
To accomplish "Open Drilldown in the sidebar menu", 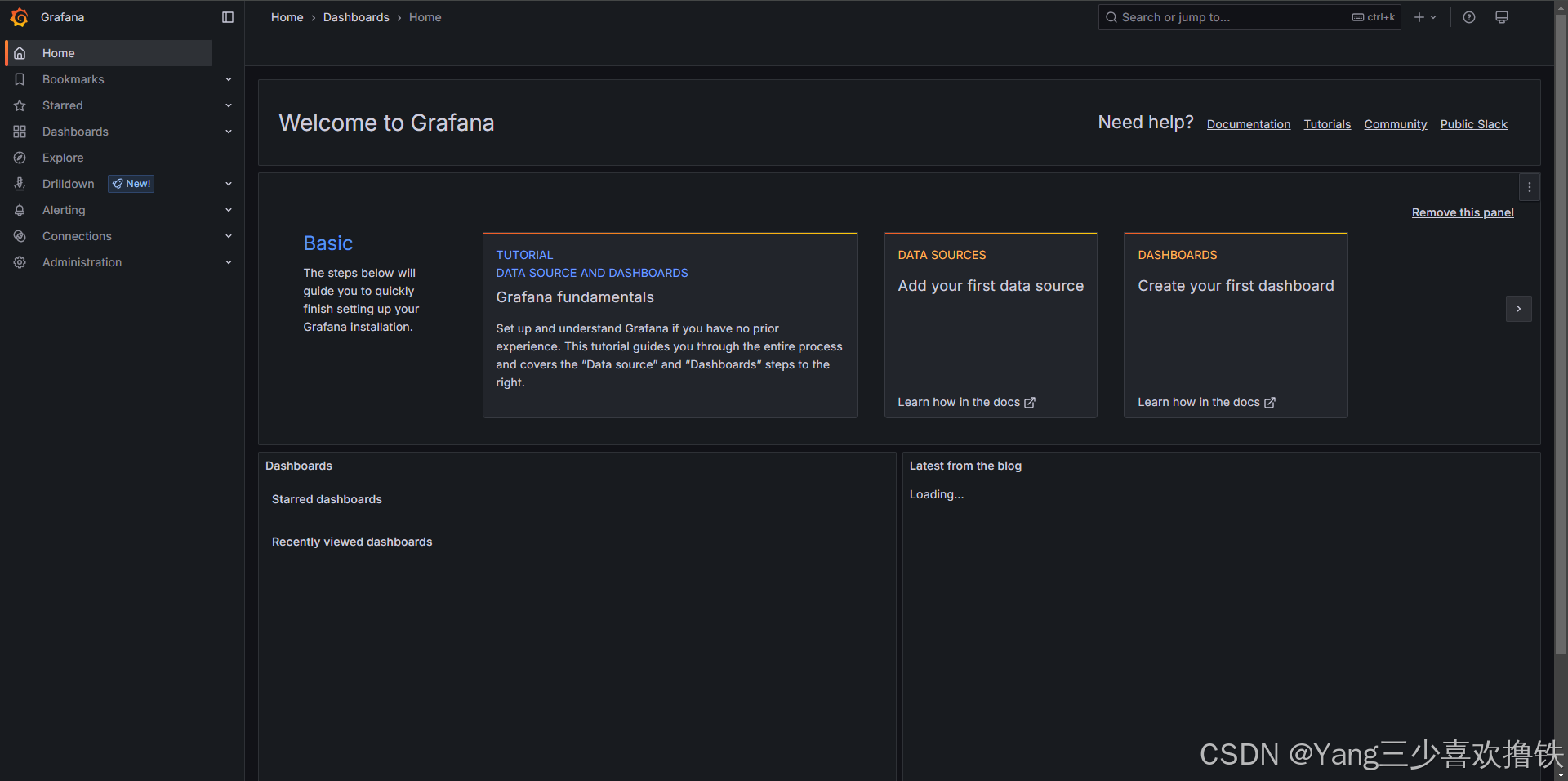I will pos(69,184).
